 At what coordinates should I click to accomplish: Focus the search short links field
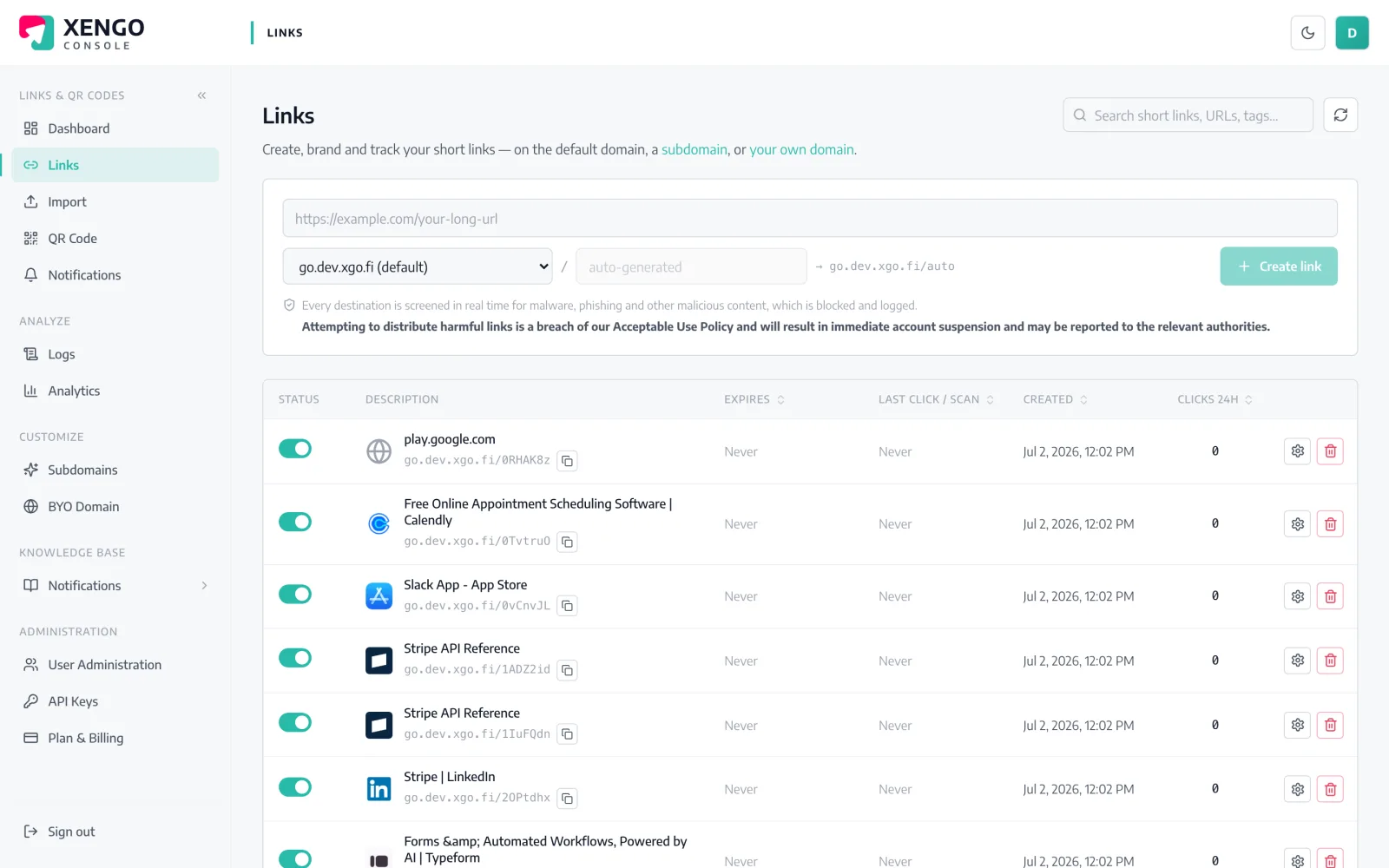[x=1188, y=115]
